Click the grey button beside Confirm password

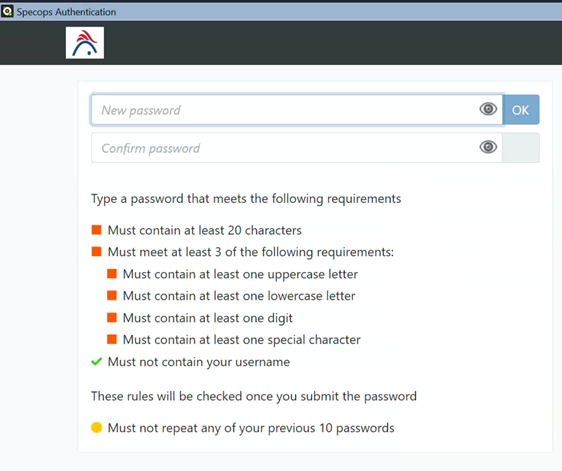pyautogui.click(x=521, y=148)
